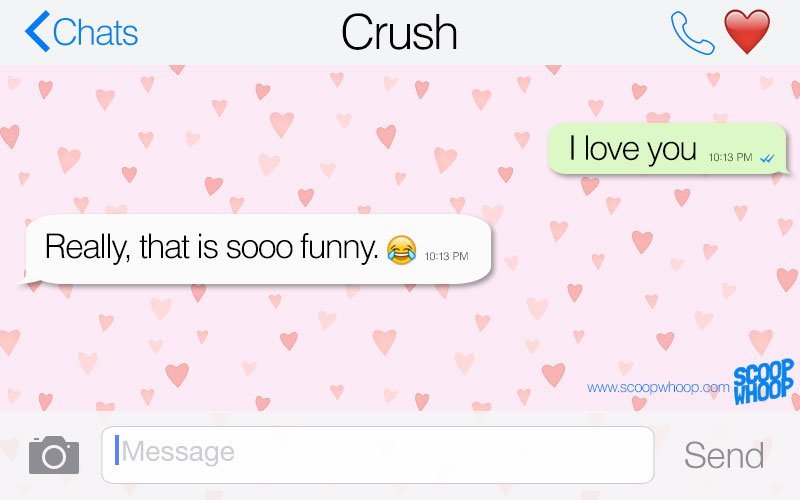Click the blue double-check read receipt
The width and height of the screenshot is (800, 500).
pyautogui.click(x=767, y=158)
